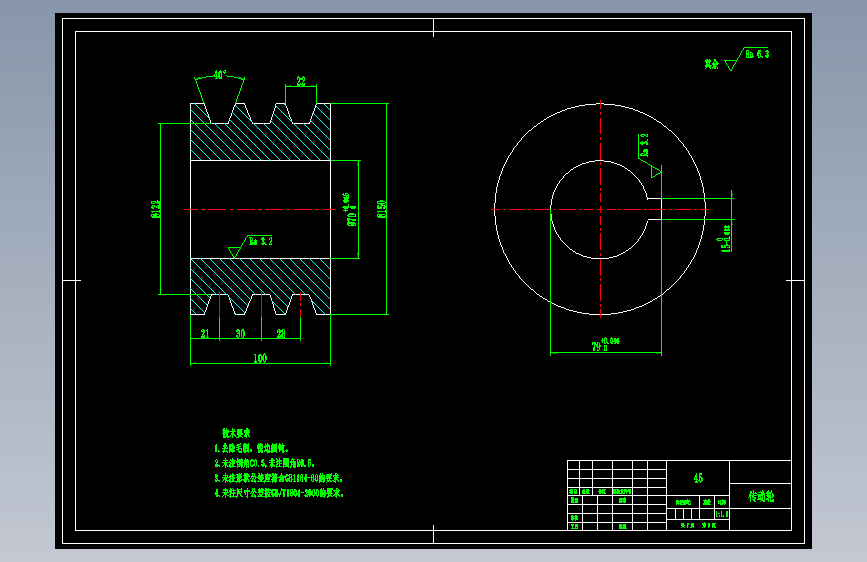Viewport: 867px width, 562px height.
Task: Select the 45 material cell in title block
Action: (x=698, y=478)
